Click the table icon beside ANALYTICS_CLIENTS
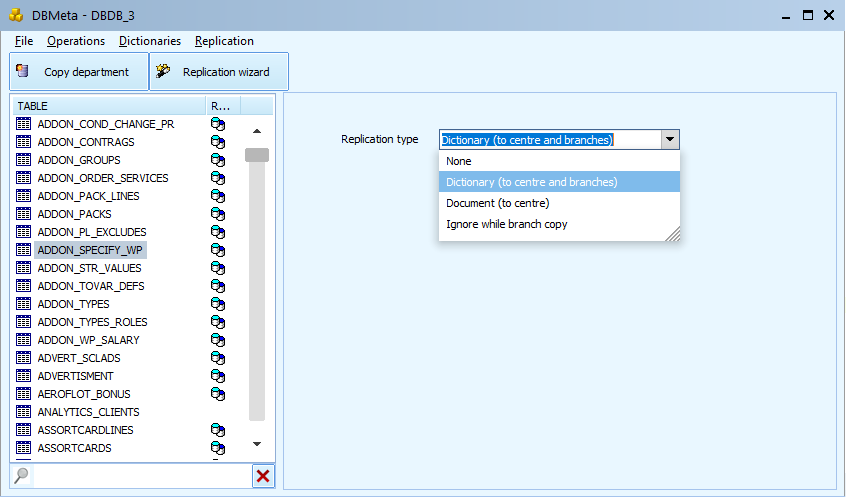This screenshot has height=497, width=846. (24, 412)
